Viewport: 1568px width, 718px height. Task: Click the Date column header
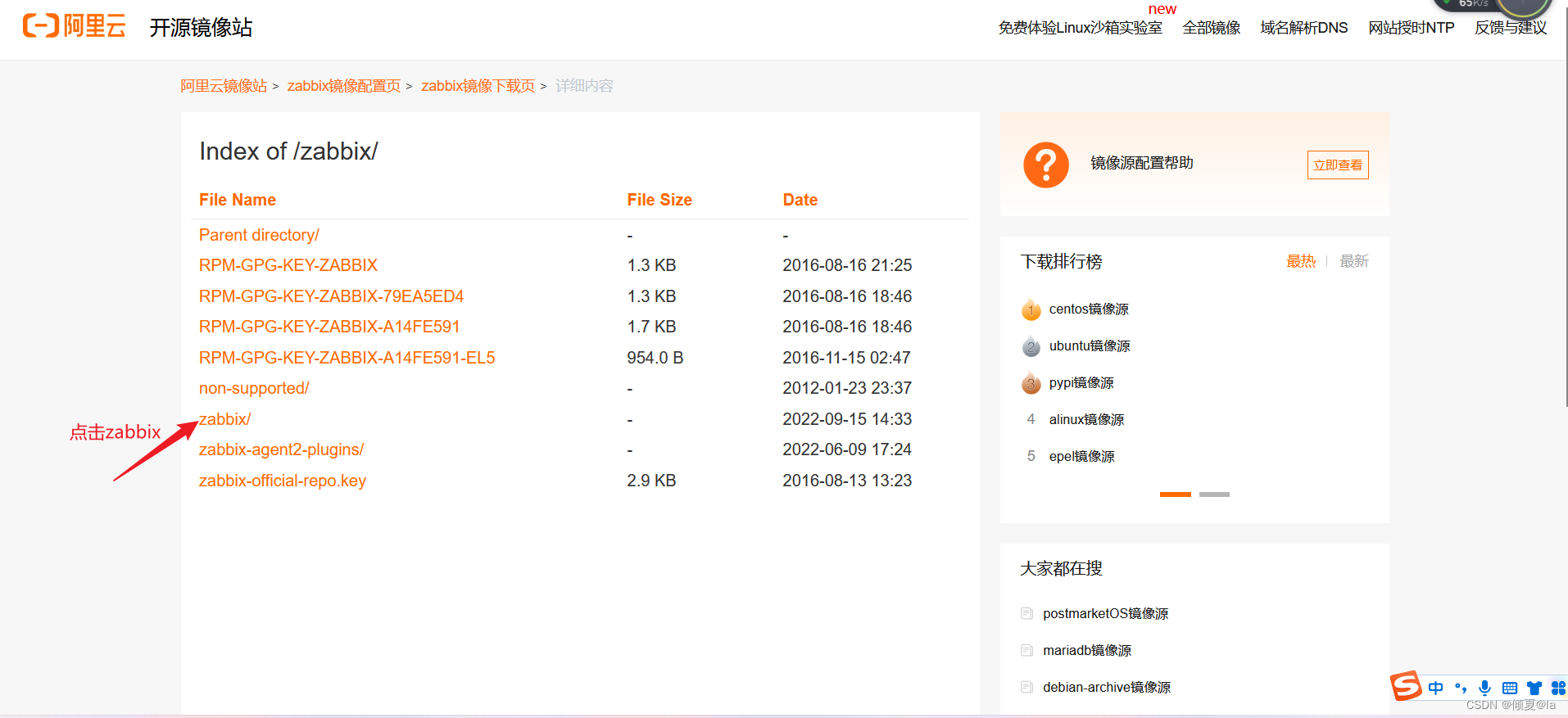point(800,200)
